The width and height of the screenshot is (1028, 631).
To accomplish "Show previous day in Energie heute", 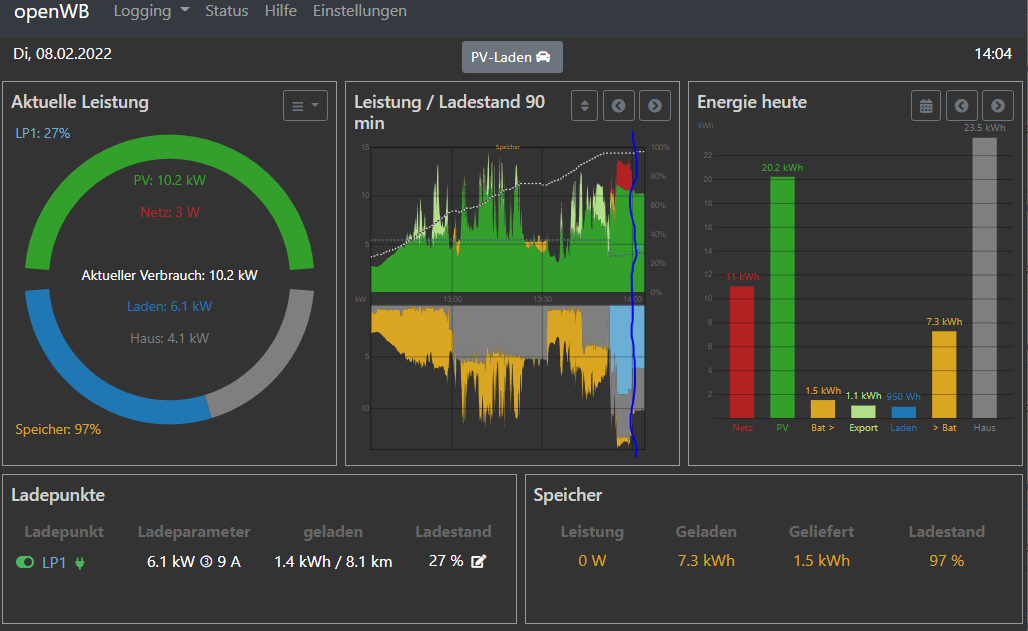I will point(962,105).
